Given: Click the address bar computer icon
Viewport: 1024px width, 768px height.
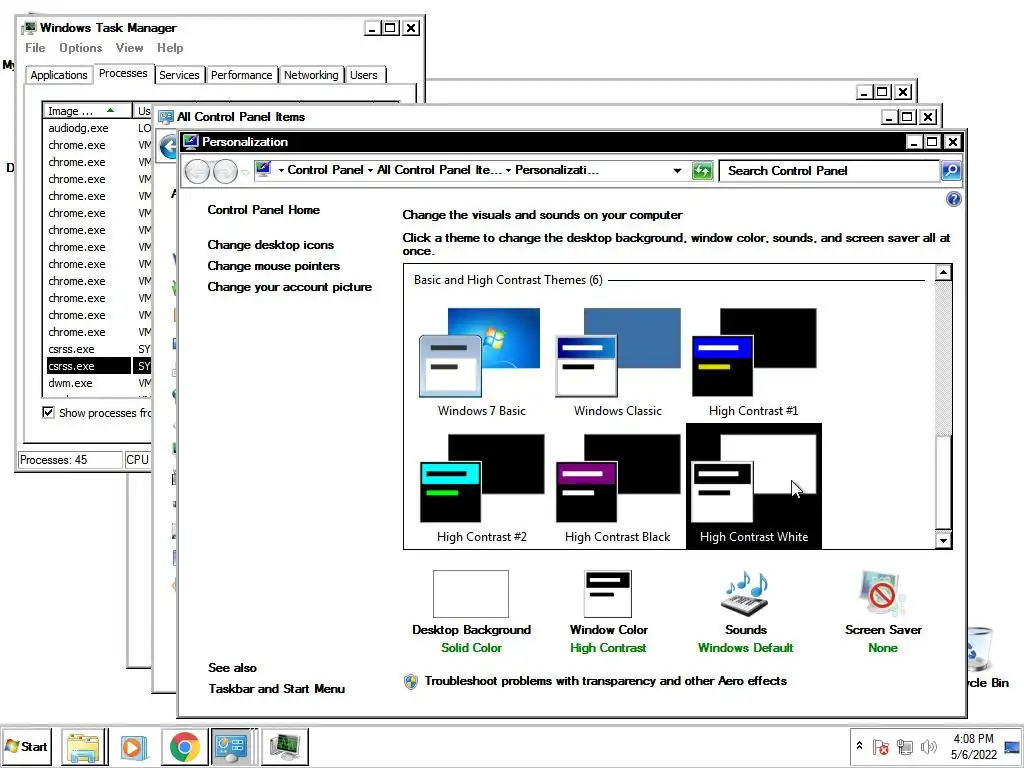Looking at the screenshot, I should (x=263, y=169).
